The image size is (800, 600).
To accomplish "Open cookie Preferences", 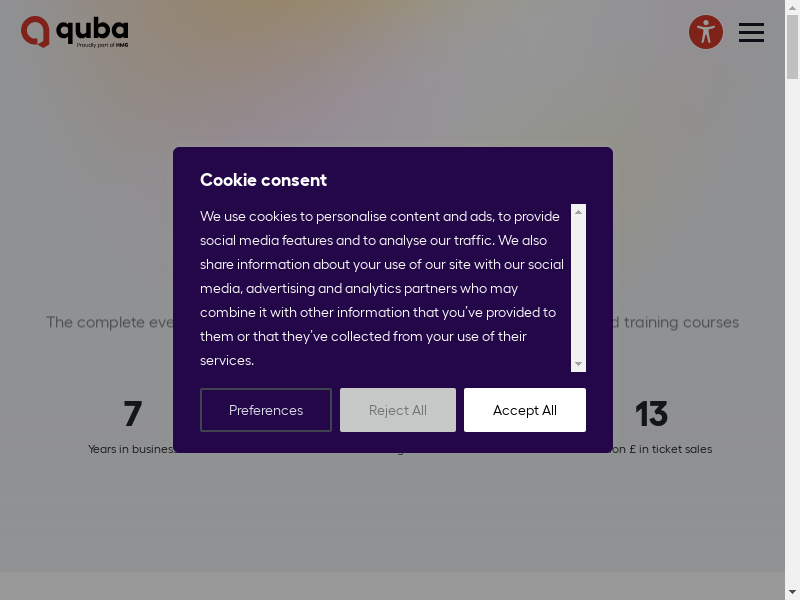I will pos(266,410).
